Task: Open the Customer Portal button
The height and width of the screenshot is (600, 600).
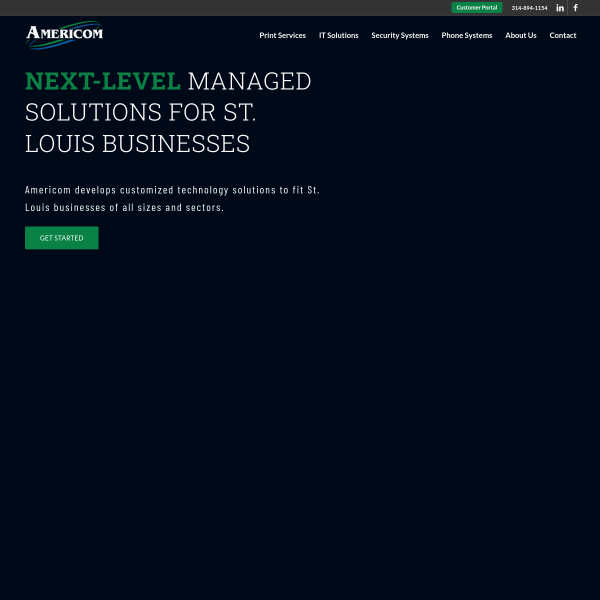Action: click(x=476, y=8)
